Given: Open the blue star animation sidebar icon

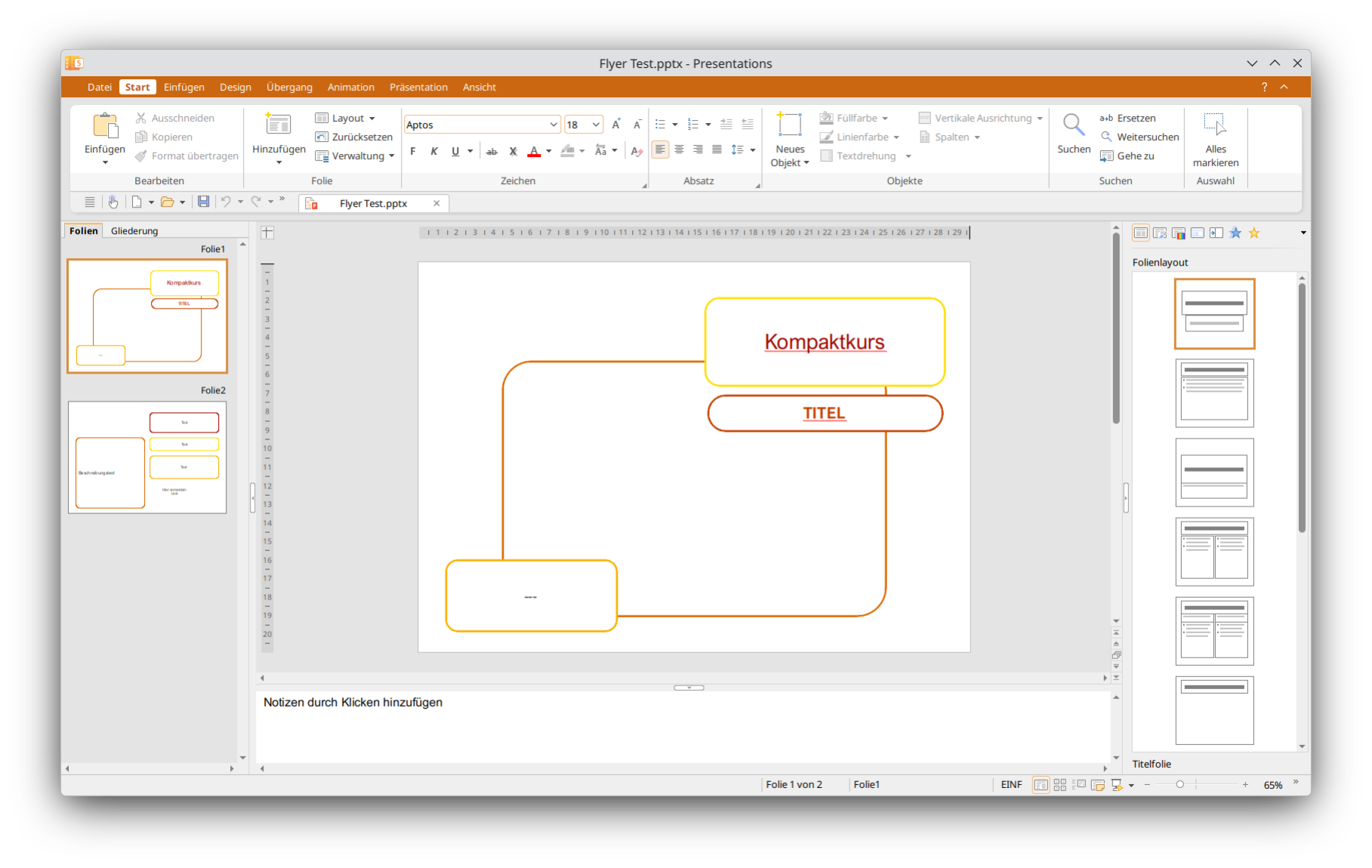Looking at the screenshot, I should 1235,232.
